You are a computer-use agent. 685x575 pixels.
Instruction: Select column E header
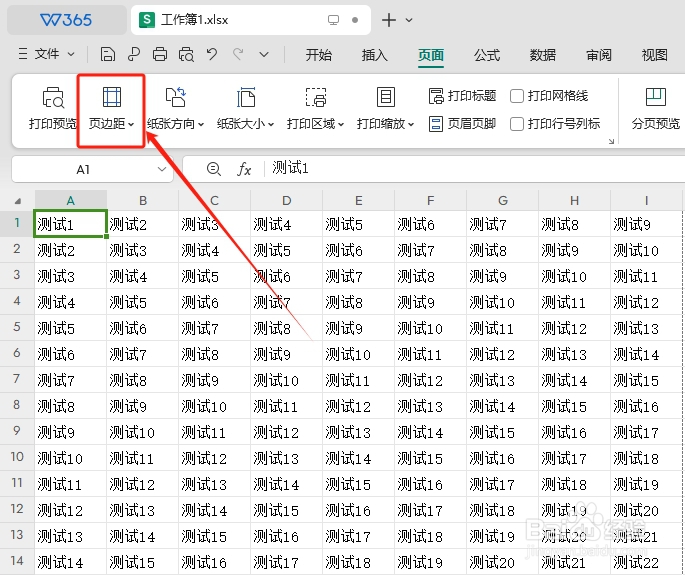point(359,201)
